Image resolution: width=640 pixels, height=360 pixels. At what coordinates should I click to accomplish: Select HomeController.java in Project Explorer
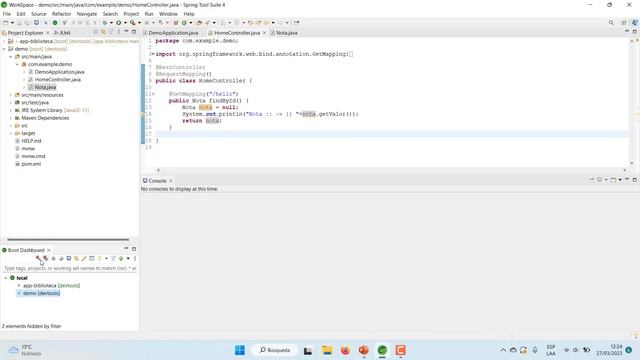(x=58, y=80)
